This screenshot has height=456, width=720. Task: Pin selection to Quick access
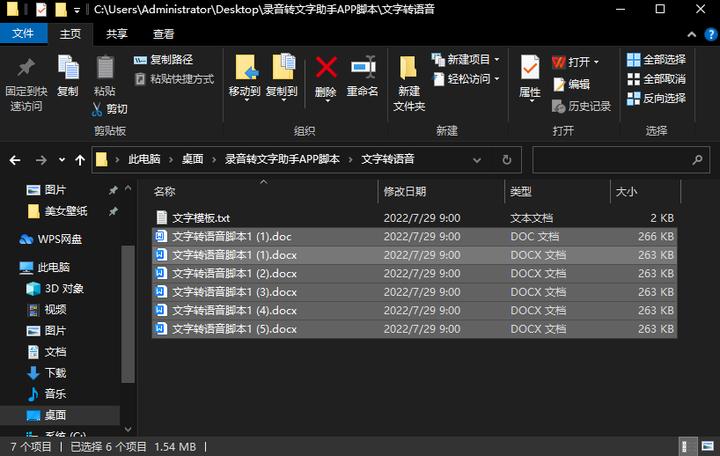26,84
